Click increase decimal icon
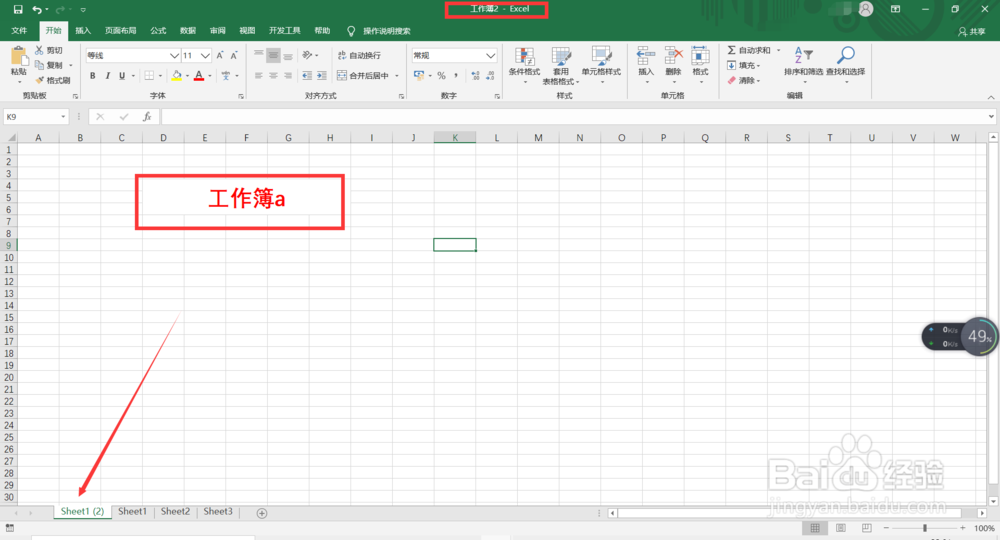The width and height of the screenshot is (1000, 540). tap(475, 76)
